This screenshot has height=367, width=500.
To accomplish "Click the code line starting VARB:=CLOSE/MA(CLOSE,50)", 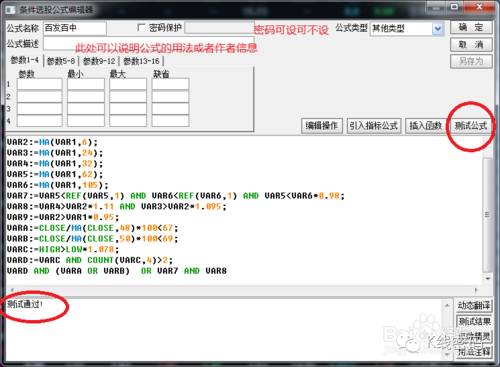I will [x=93, y=239].
